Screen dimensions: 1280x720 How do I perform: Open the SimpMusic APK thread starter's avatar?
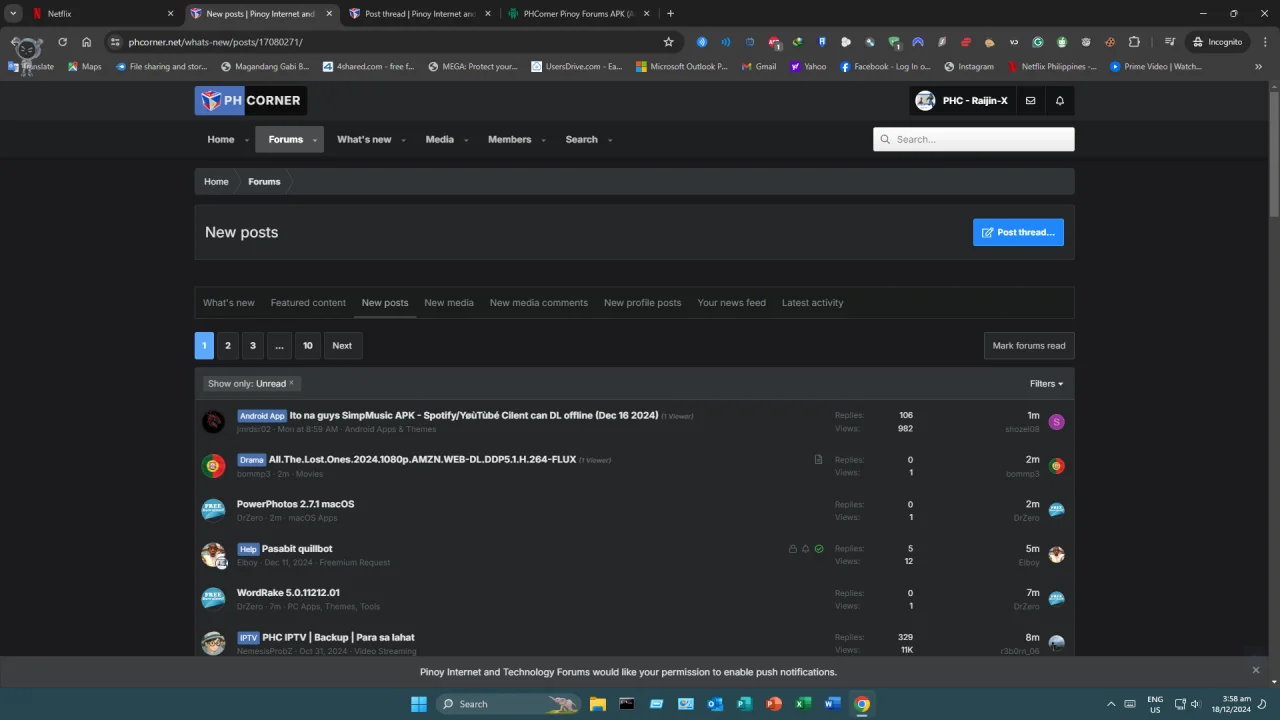point(214,422)
